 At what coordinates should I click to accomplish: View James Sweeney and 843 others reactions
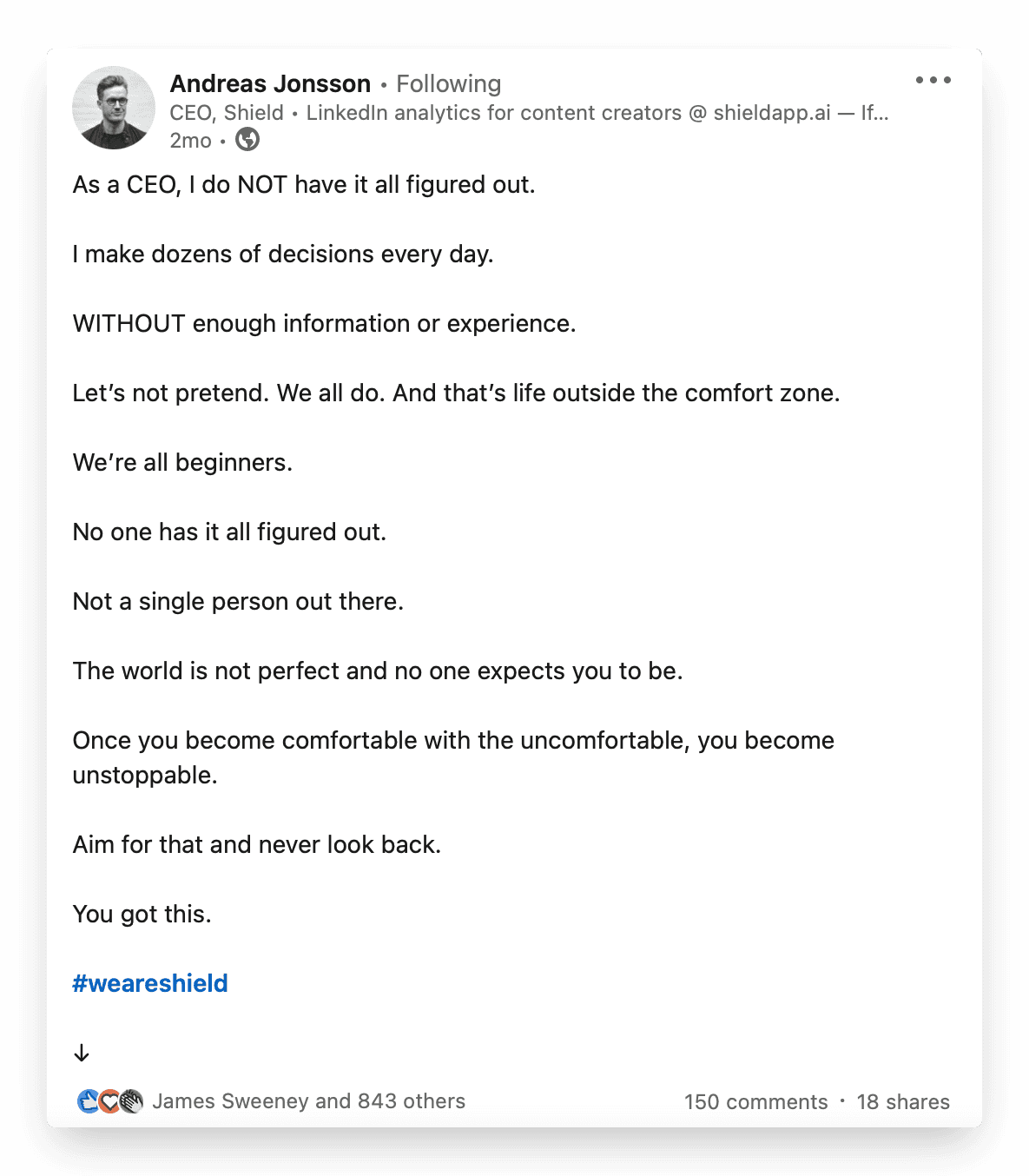pos(308,1101)
